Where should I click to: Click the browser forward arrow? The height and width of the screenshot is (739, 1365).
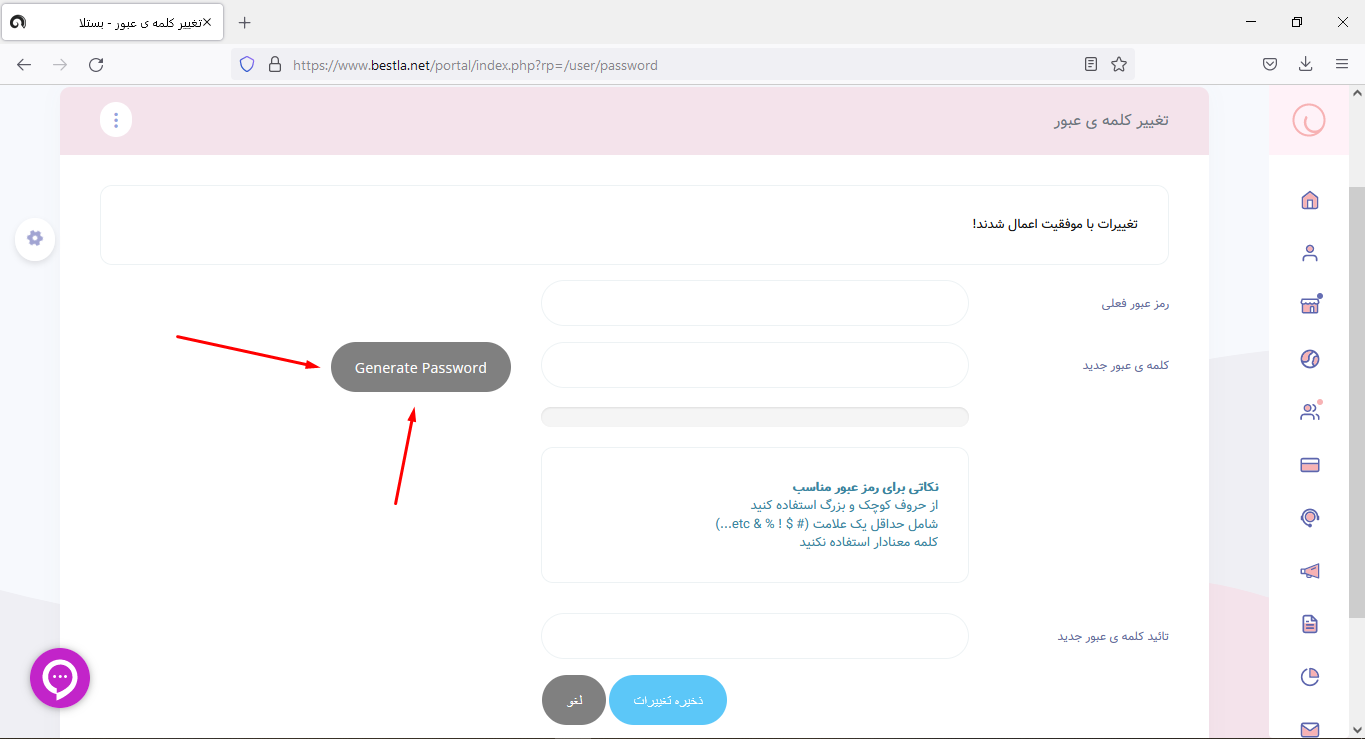[x=60, y=64]
